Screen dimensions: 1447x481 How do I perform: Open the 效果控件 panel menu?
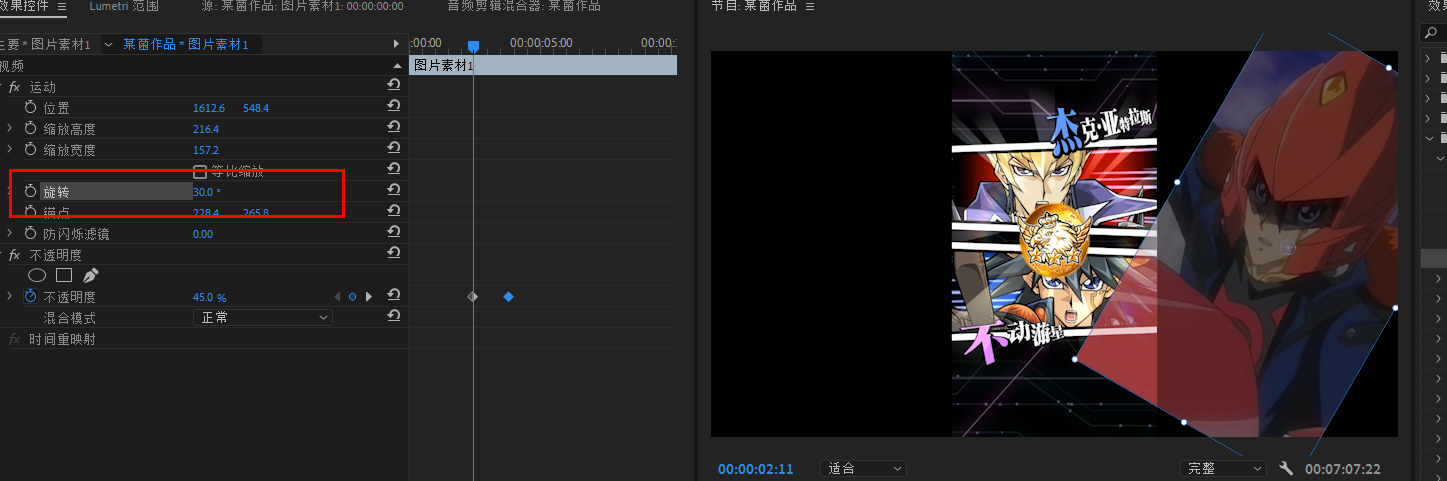(62, 6)
